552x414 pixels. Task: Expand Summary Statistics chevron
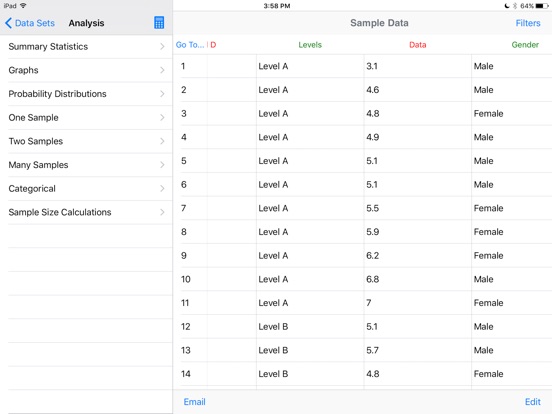[162, 46]
